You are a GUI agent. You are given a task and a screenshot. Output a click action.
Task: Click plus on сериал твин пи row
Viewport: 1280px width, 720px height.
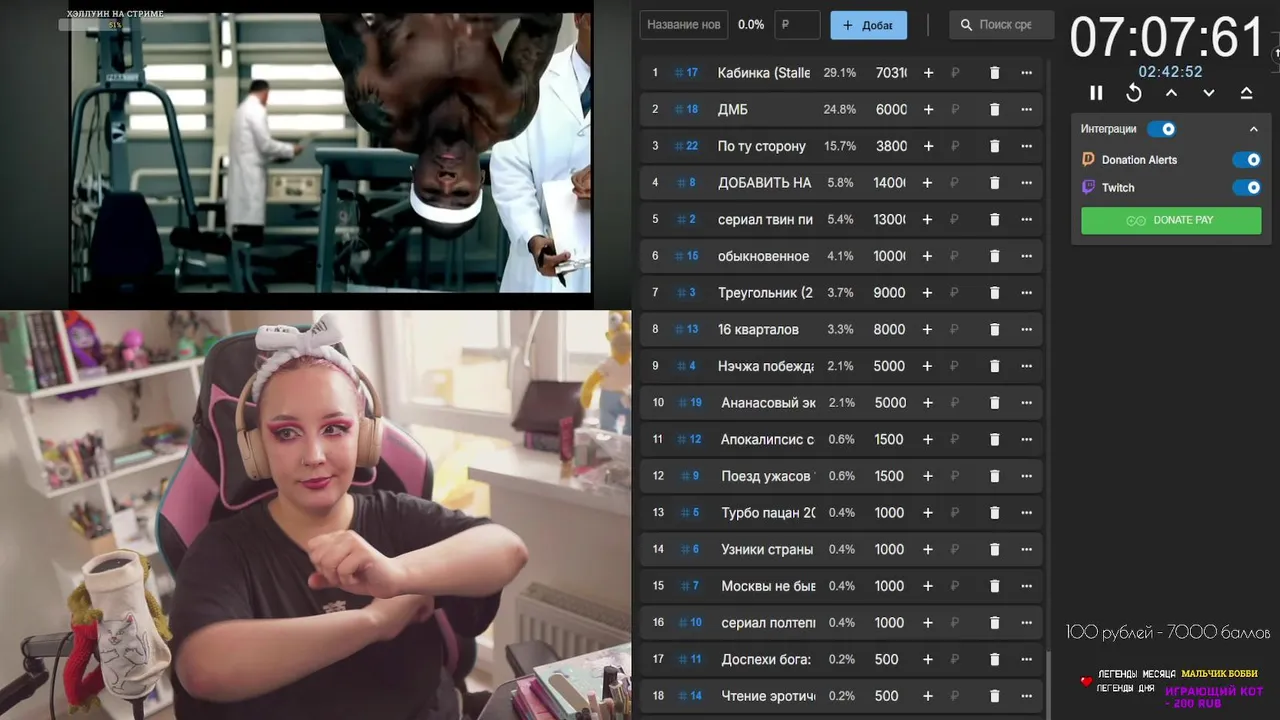pos(928,219)
